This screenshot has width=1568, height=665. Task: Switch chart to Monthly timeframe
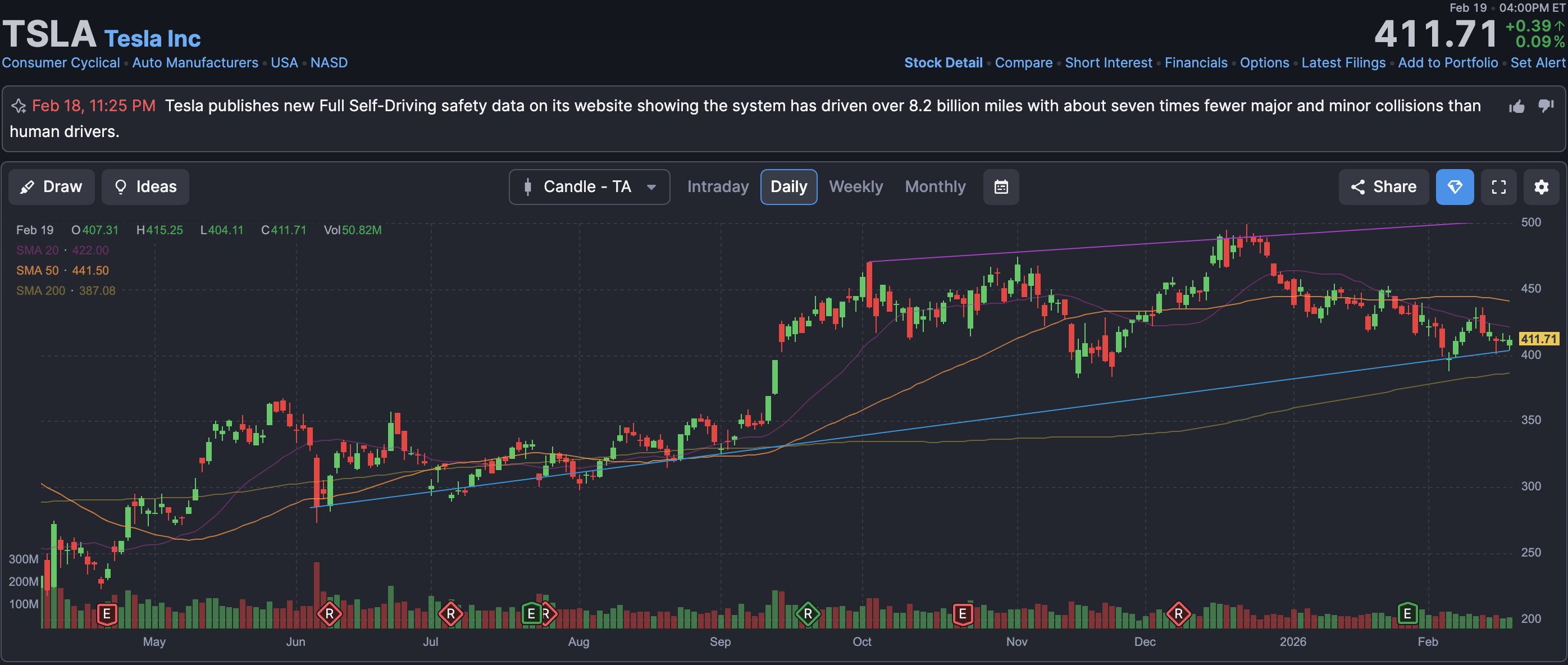[x=935, y=187]
